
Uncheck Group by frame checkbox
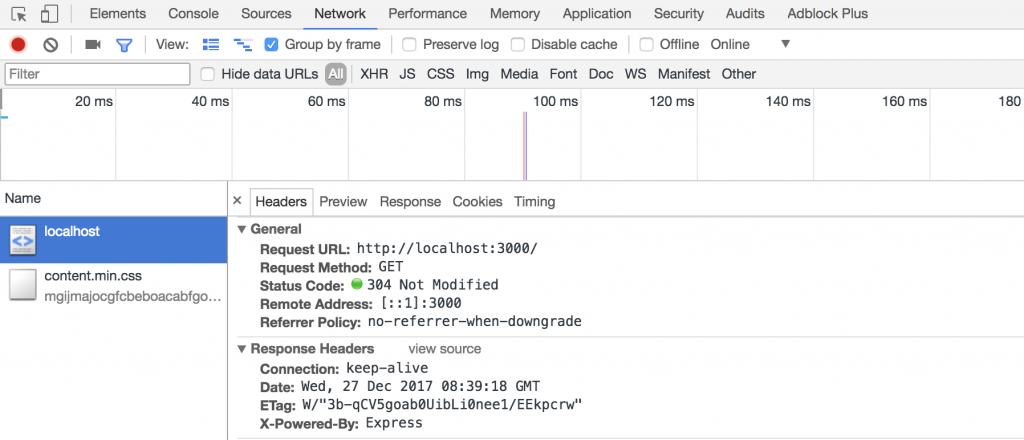(271, 45)
